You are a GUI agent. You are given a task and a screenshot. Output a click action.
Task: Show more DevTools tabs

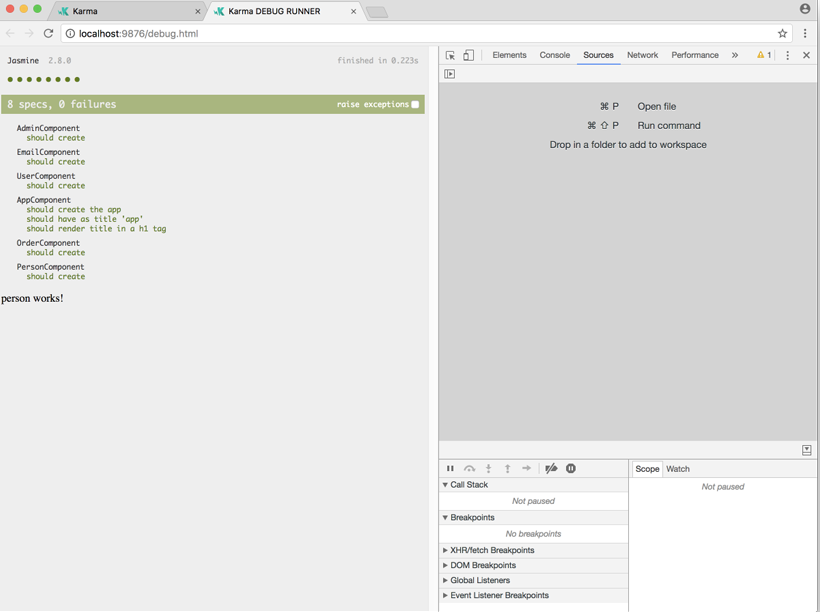pyautogui.click(x=735, y=55)
